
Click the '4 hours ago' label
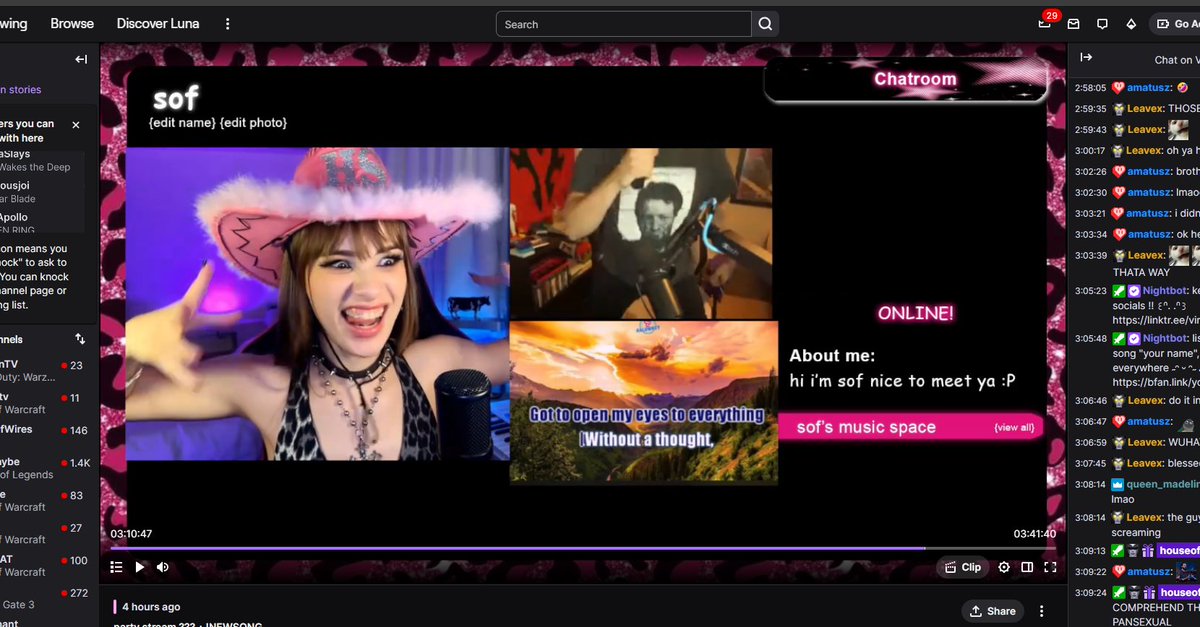151,607
